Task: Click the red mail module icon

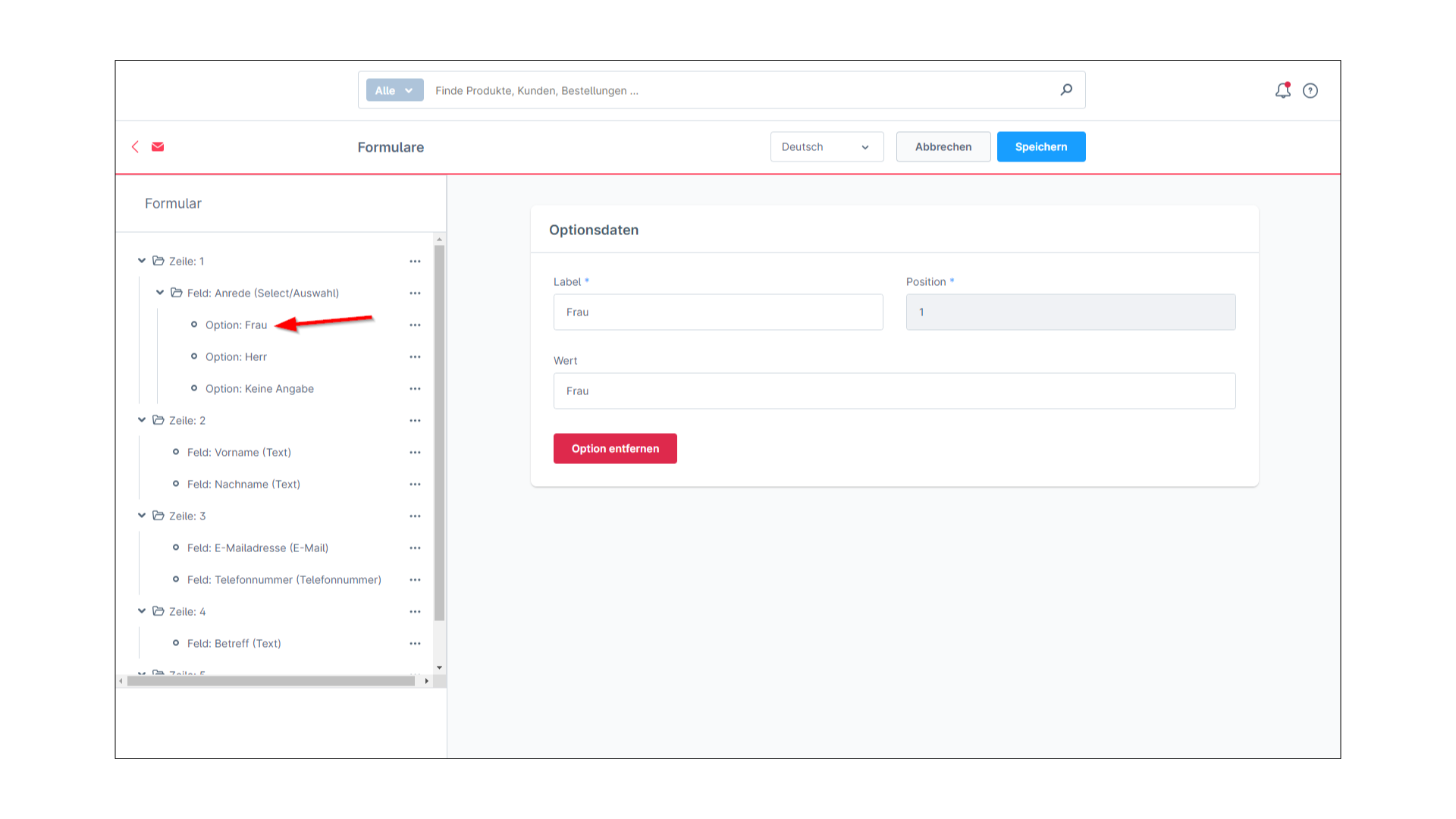Action: [x=158, y=146]
